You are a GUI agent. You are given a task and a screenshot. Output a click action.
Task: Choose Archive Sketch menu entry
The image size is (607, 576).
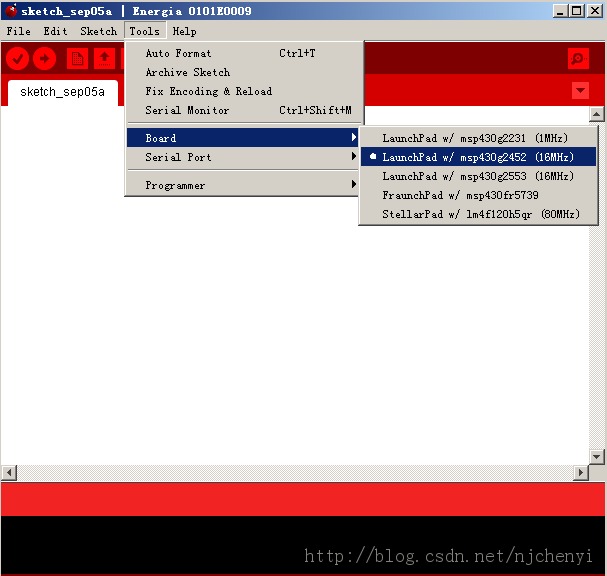244,72
